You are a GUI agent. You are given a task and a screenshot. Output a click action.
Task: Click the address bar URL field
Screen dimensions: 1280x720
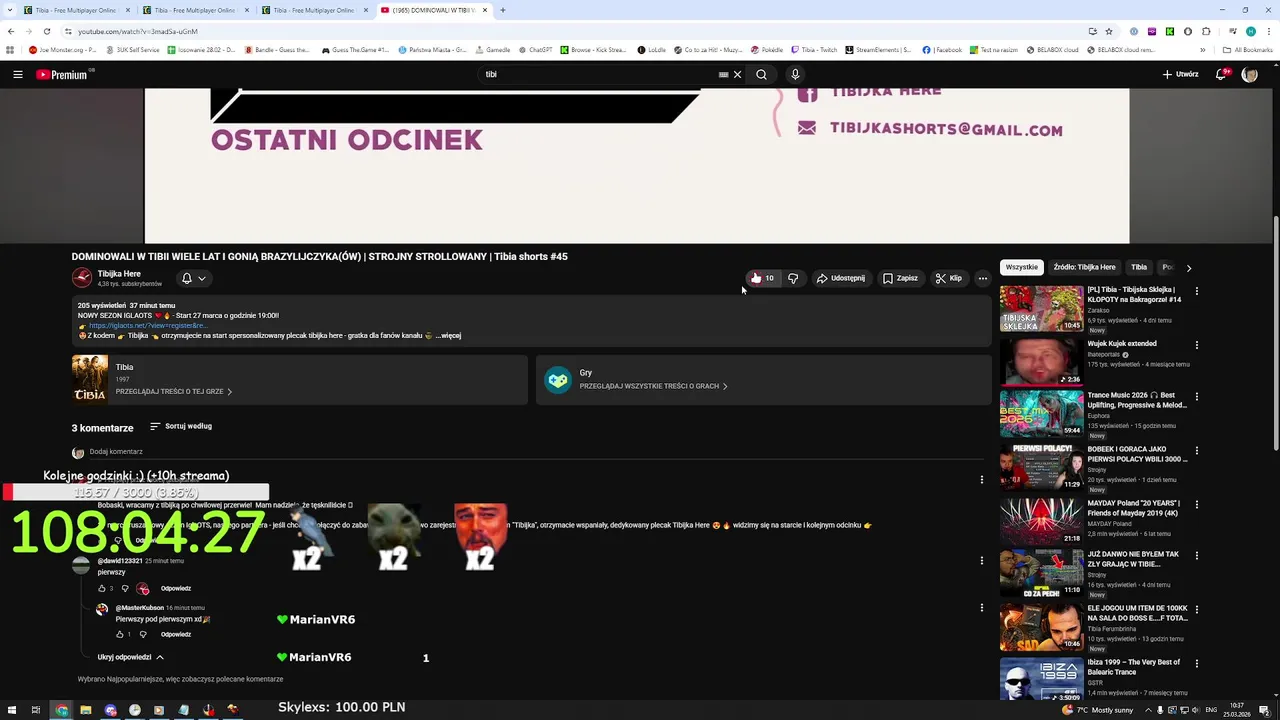570,31
